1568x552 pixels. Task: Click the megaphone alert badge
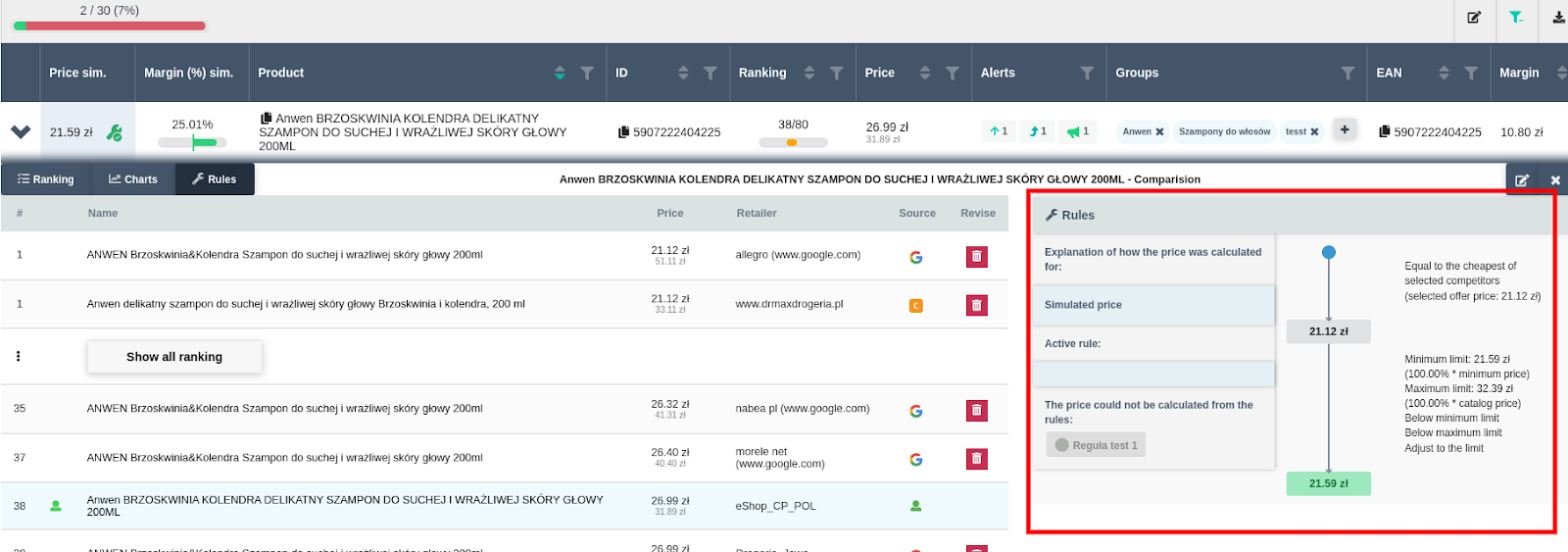tap(1078, 131)
